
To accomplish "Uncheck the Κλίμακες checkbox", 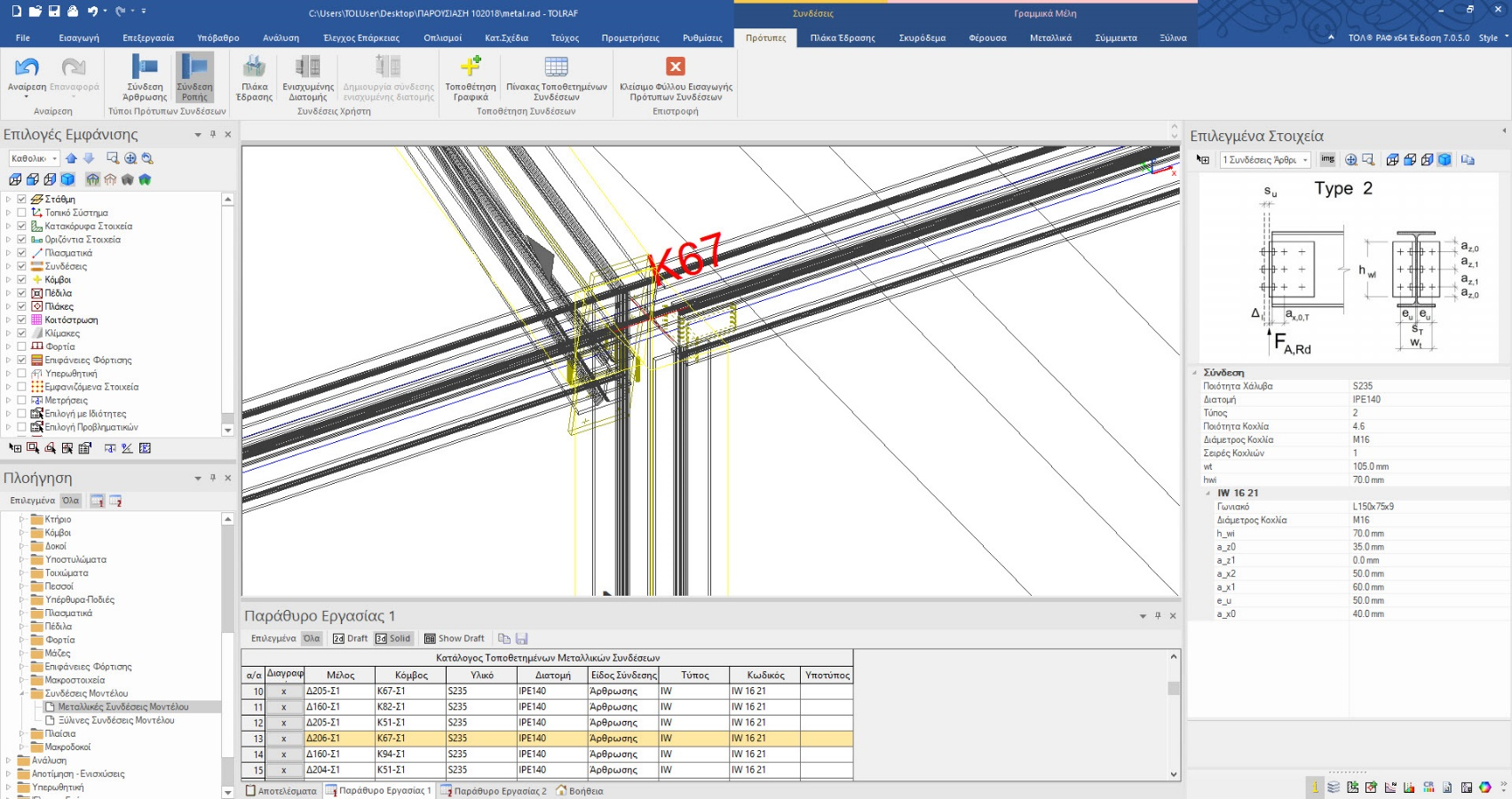I will (x=21, y=334).
